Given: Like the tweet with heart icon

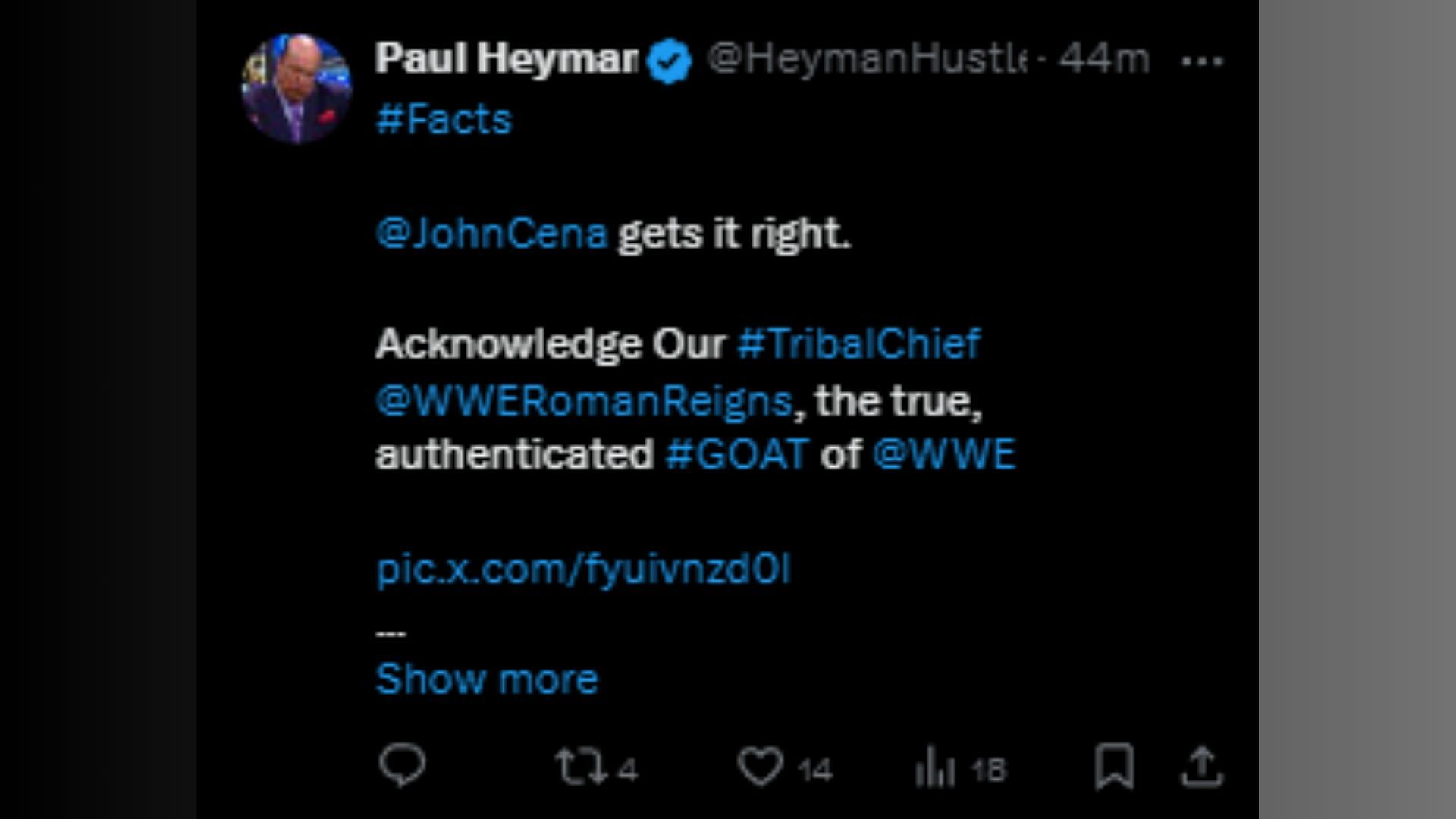Looking at the screenshot, I should 760,766.
